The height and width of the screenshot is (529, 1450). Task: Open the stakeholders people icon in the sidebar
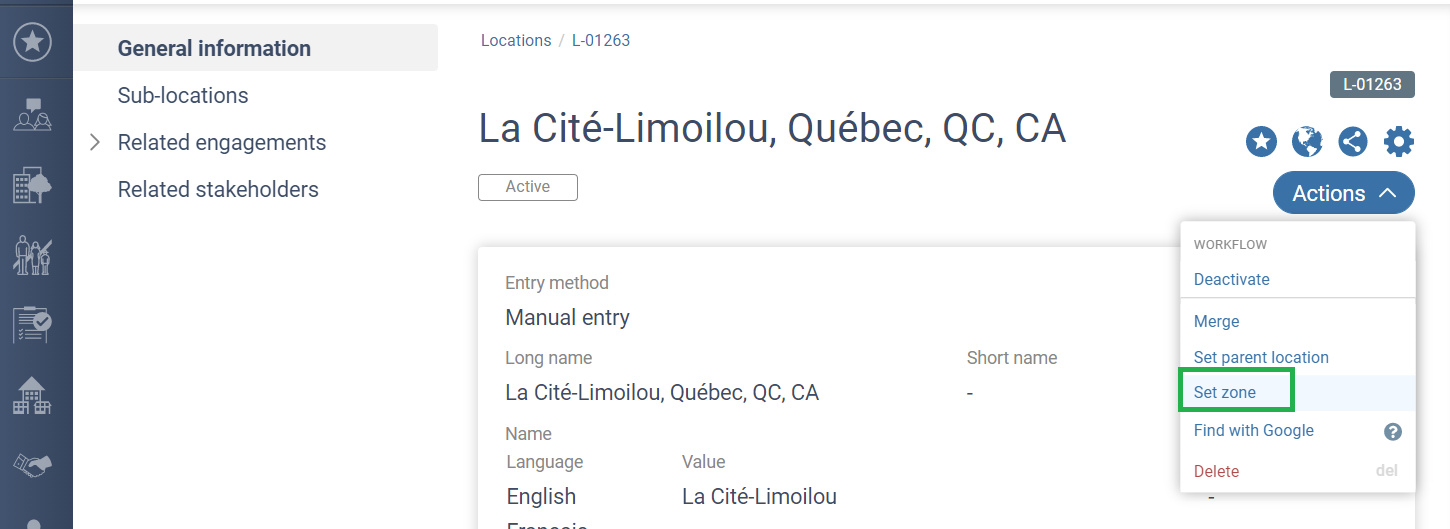click(x=33, y=255)
